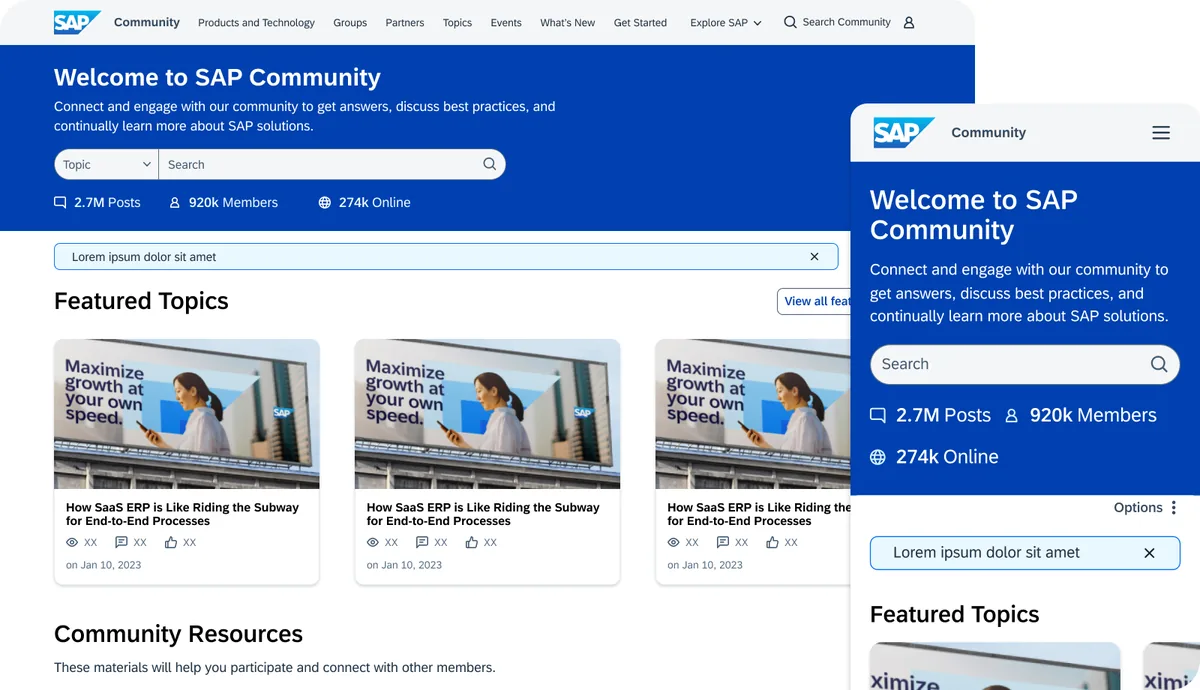Screen dimensions: 1200x690
Task: Select Topics in top navigation
Action: (457, 22)
